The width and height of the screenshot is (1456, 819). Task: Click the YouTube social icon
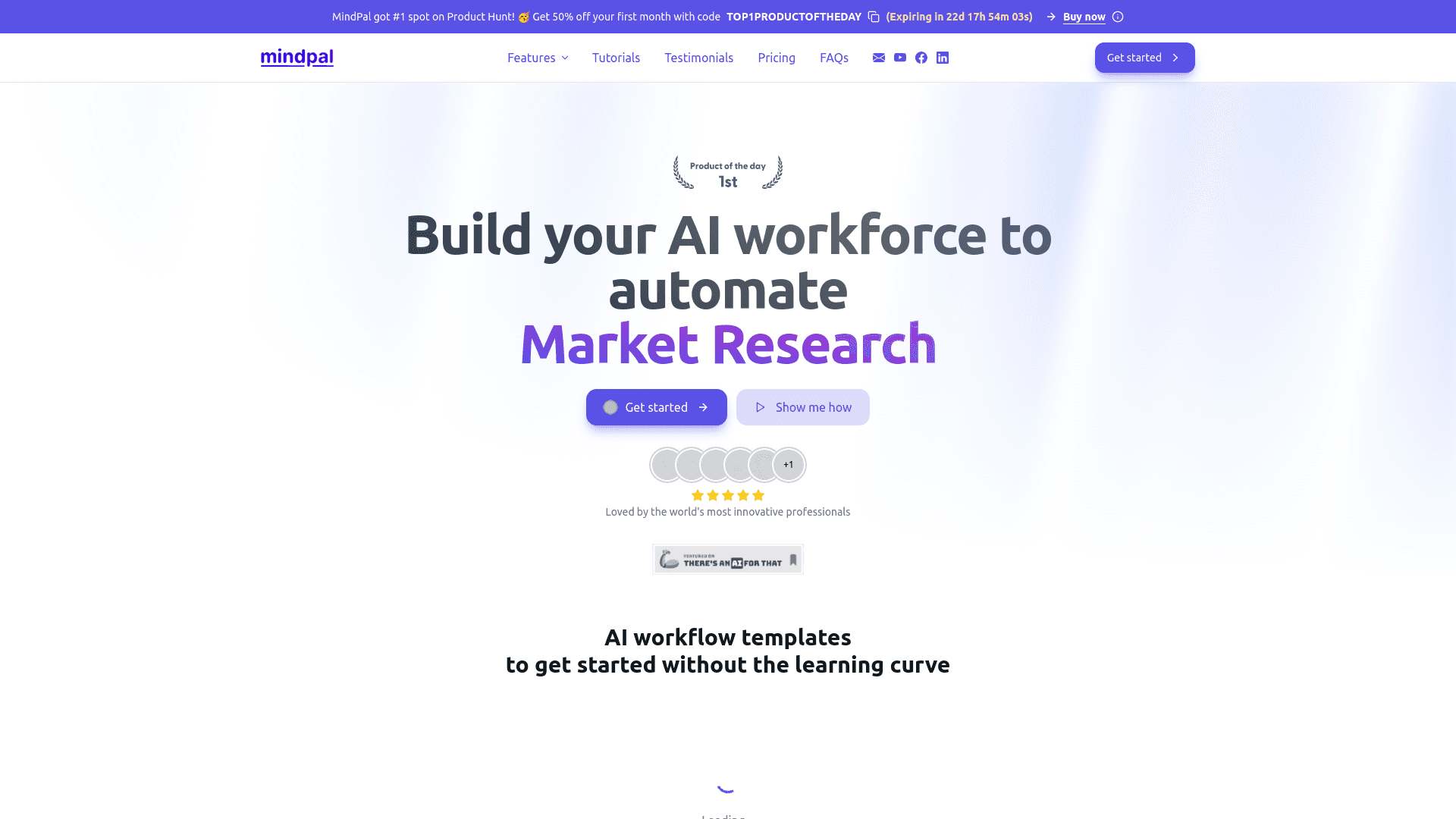[x=899, y=57]
